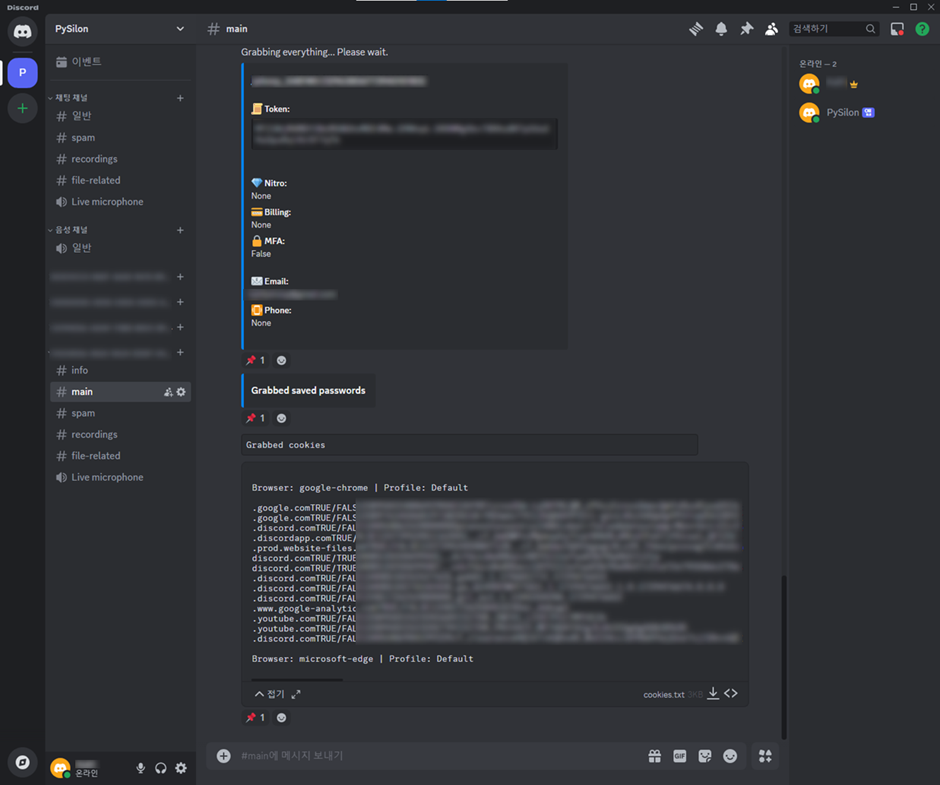
Task: Open Explore Discoverable Servers compass icon
Action: tap(22, 762)
